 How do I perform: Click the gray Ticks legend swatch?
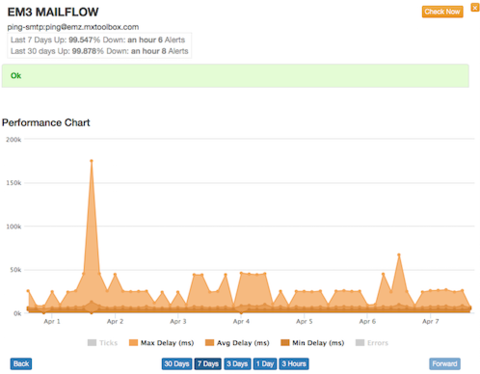(92, 343)
